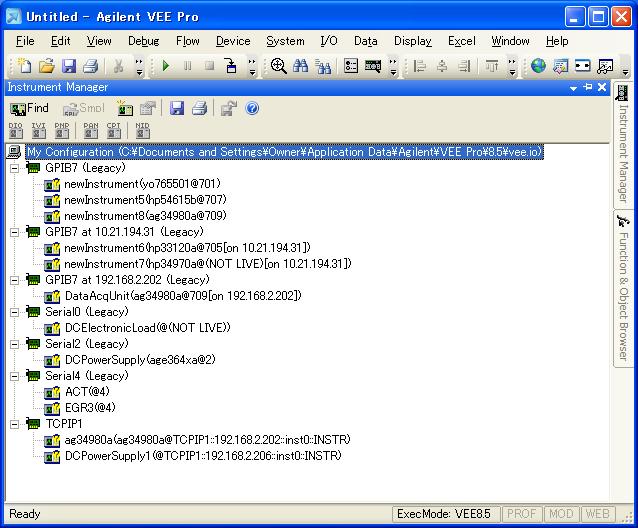Click the Run program play icon
Screen dimensions: 638x528
tap(165, 66)
